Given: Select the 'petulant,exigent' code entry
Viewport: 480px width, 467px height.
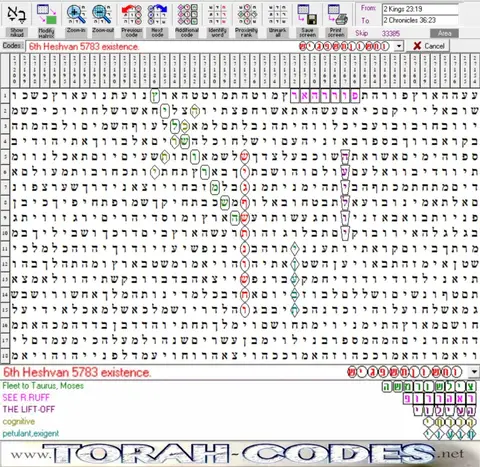Looking at the screenshot, I should coord(31,433).
